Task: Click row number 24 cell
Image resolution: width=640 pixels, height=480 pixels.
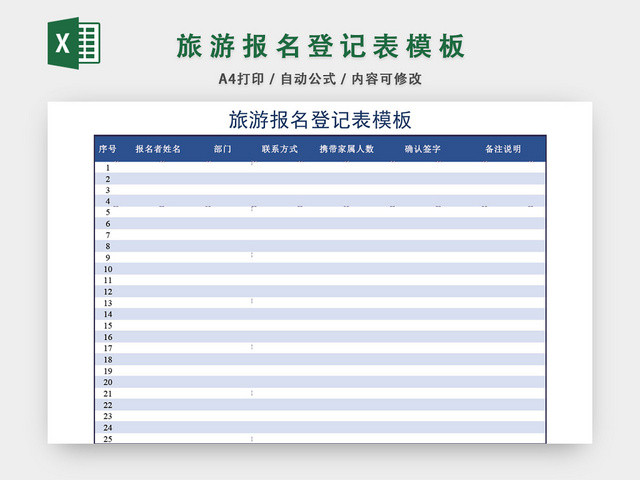Action: (x=108, y=428)
